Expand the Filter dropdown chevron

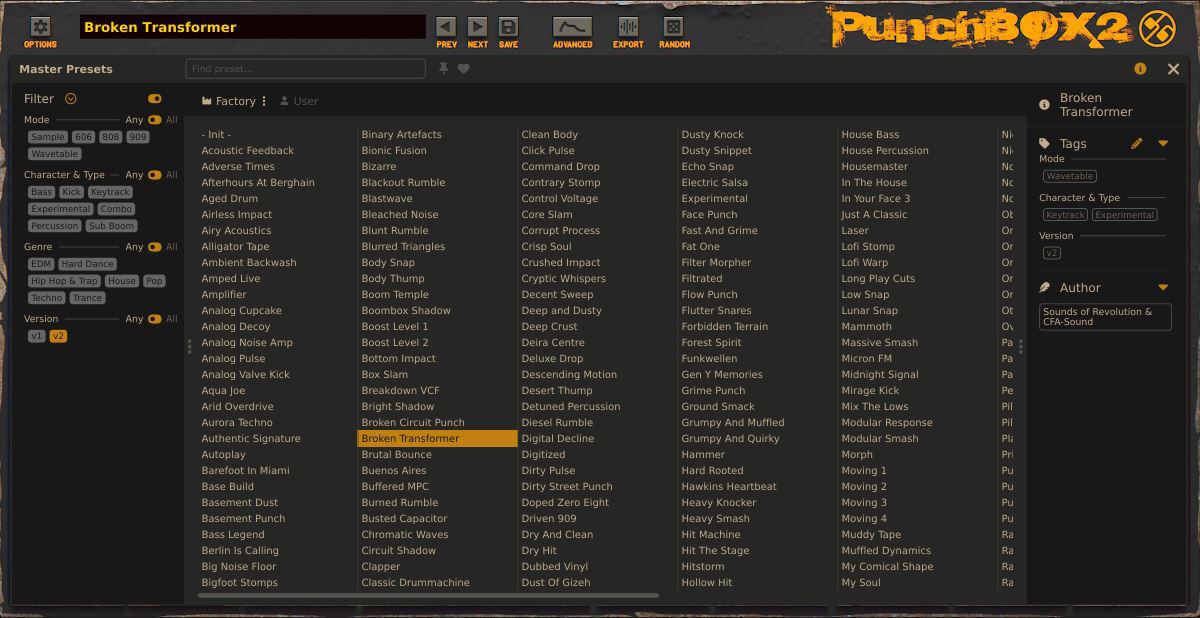point(71,99)
